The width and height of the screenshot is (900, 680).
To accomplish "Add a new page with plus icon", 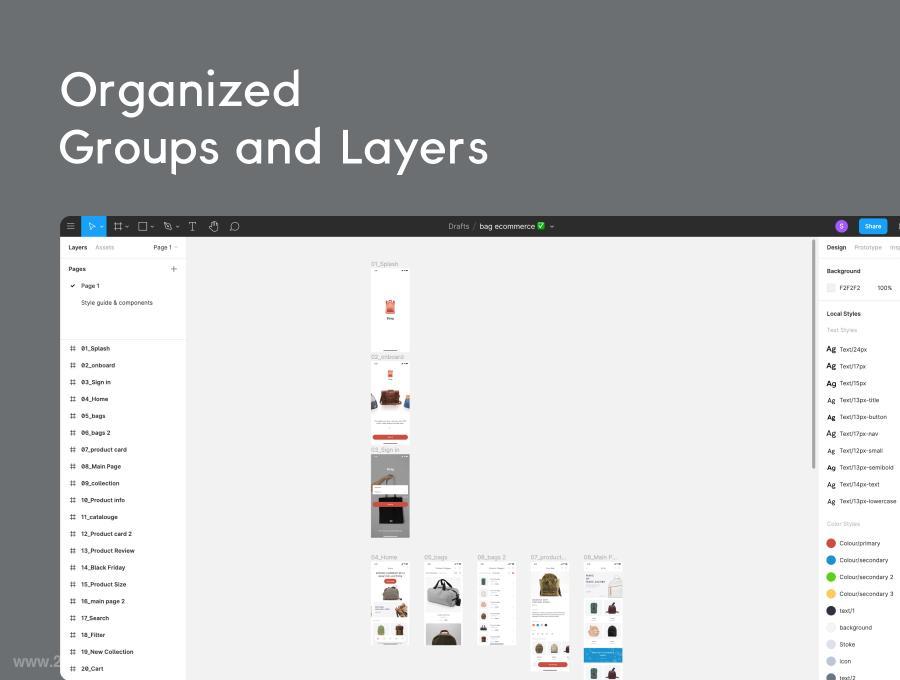I will (x=174, y=269).
